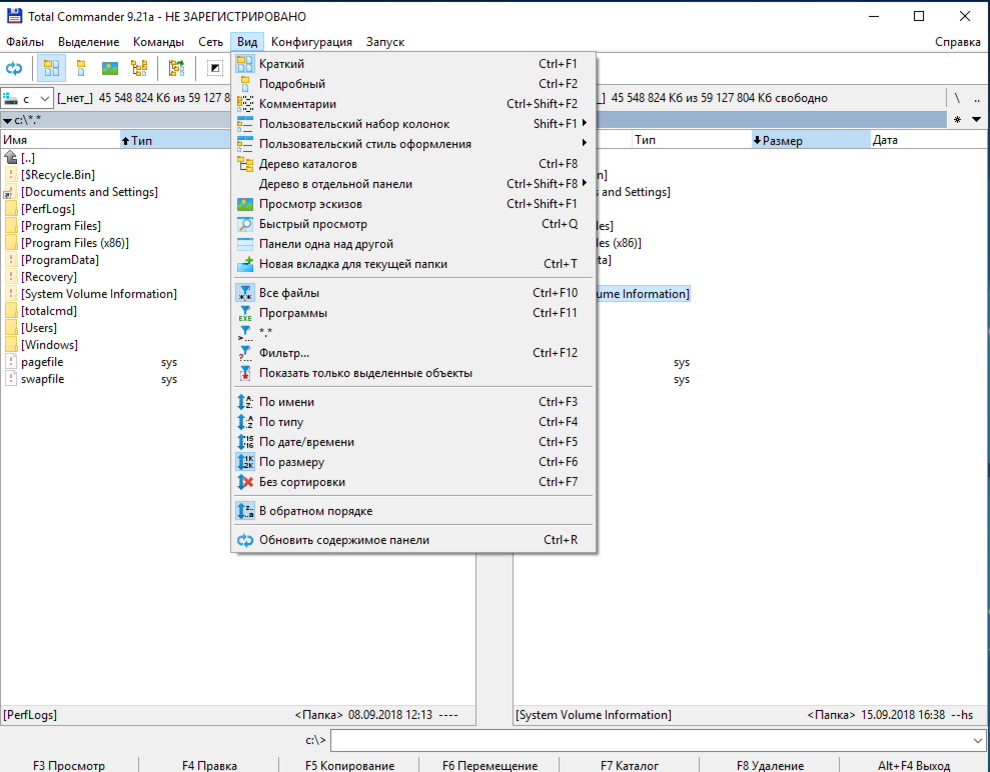Choose Комментарии menu entry

414,104
